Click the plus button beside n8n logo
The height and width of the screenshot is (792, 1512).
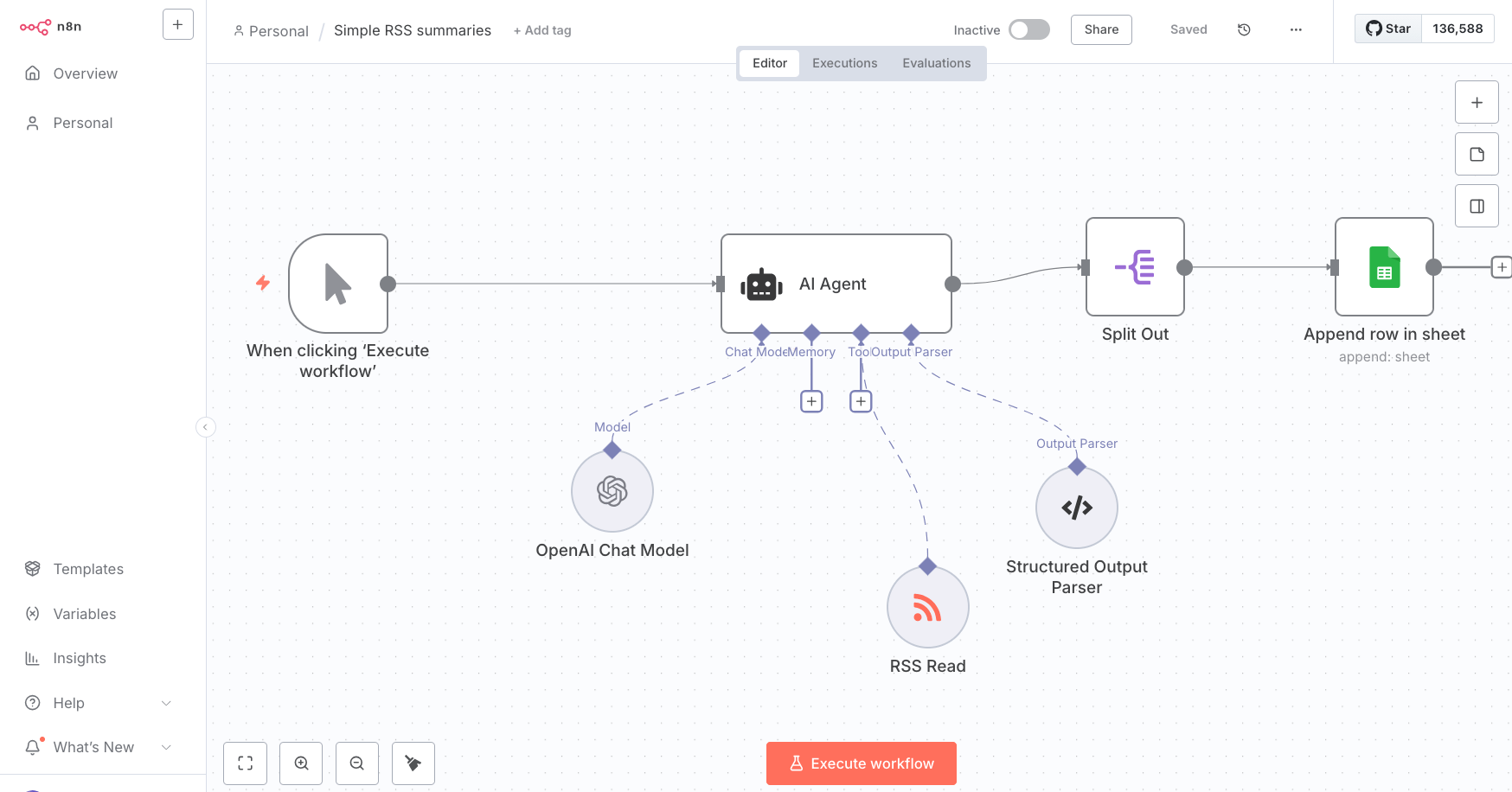pyautogui.click(x=177, y=25)
